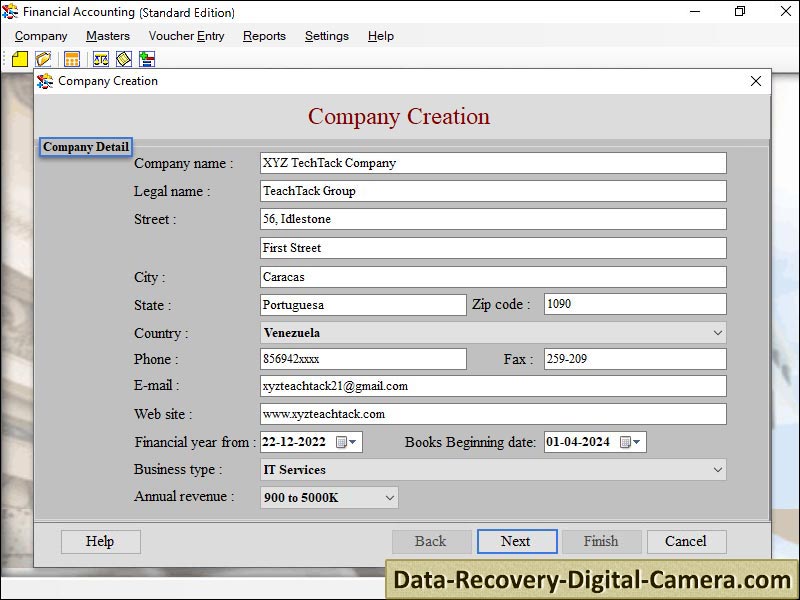This screenshot has width=800, height=600.
Task: Click the Open folder toolbar icon
Action: tap(42, 59)
